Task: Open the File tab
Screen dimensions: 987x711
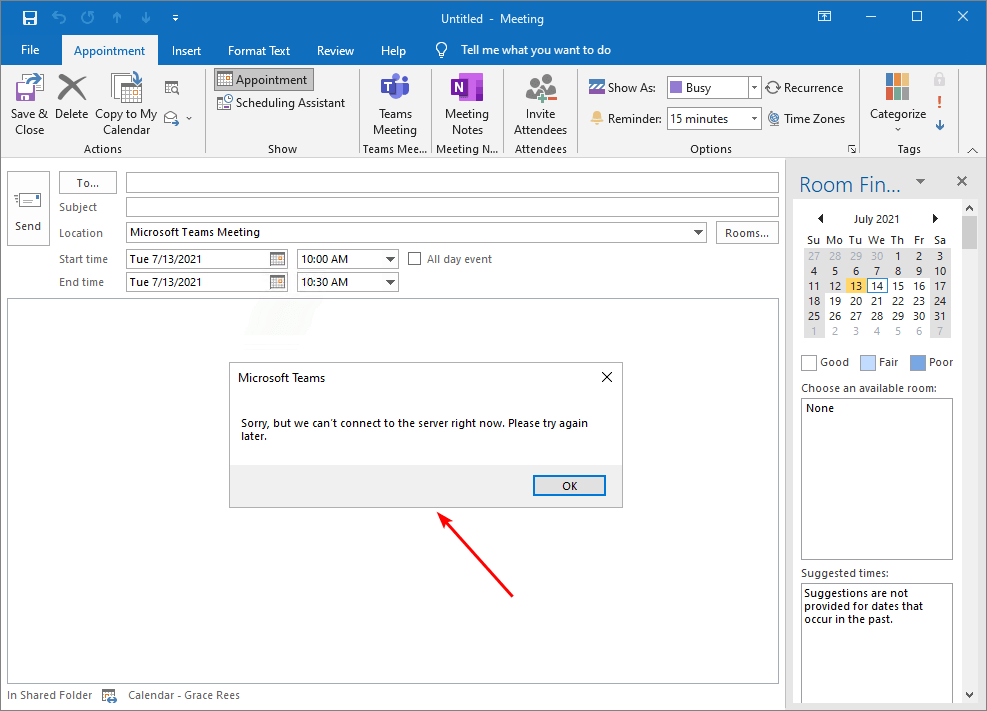Action: (30, 50)
